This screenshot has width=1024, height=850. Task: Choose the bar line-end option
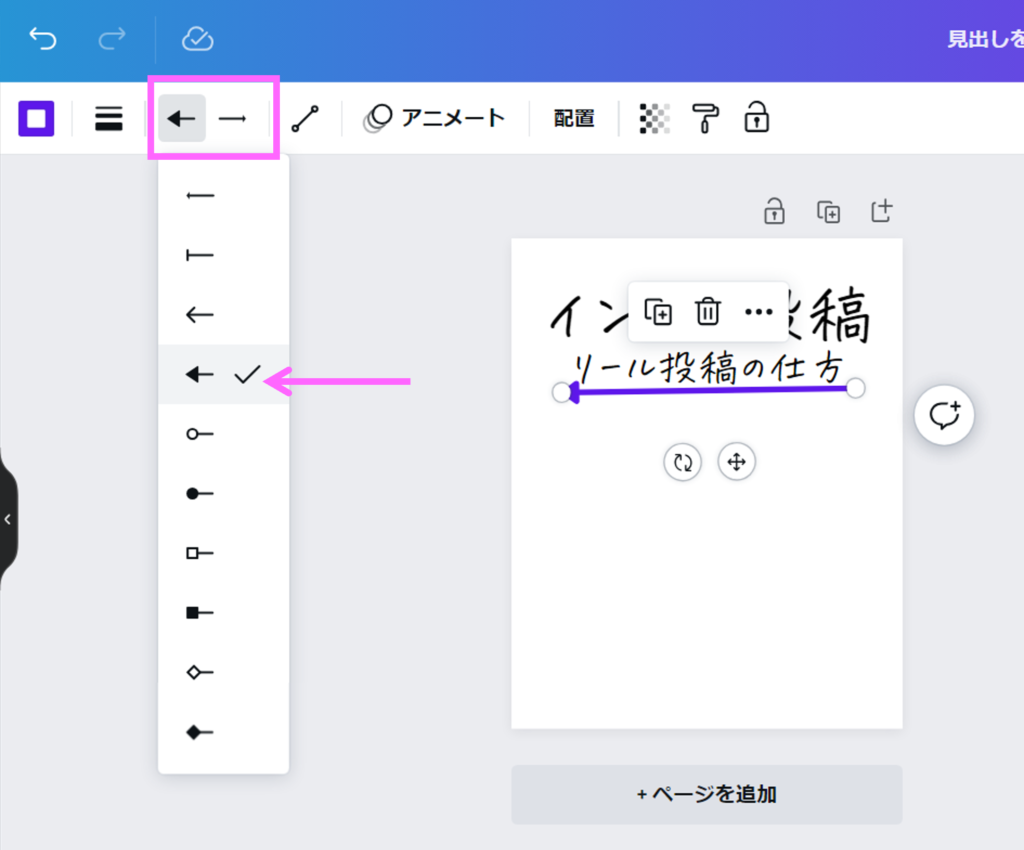[201, 256]
